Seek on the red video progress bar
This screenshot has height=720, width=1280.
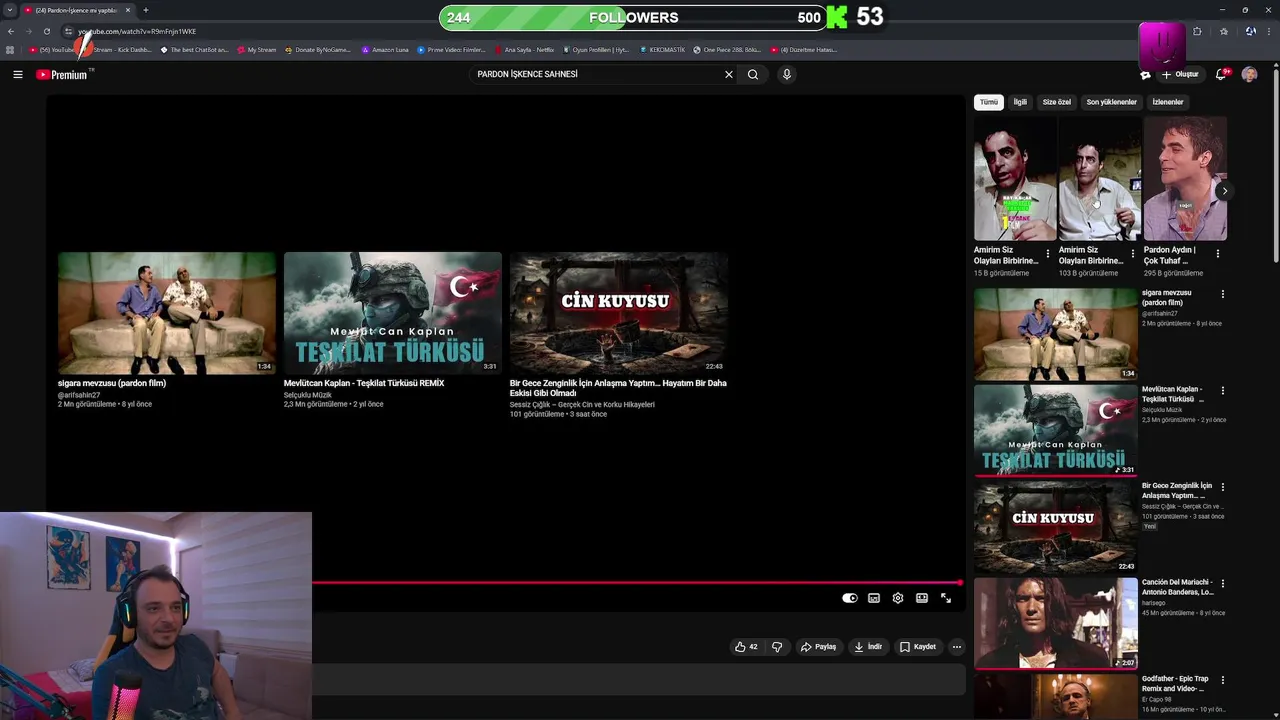coord(637,582)
